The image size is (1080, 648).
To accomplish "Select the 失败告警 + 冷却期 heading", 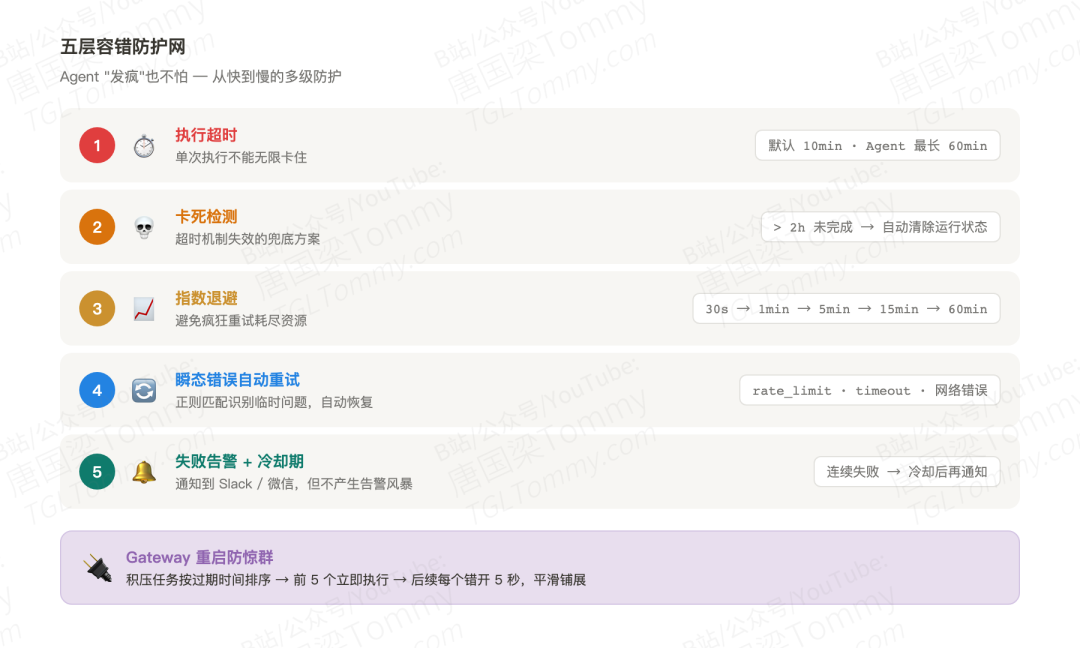I will (239, 461).
